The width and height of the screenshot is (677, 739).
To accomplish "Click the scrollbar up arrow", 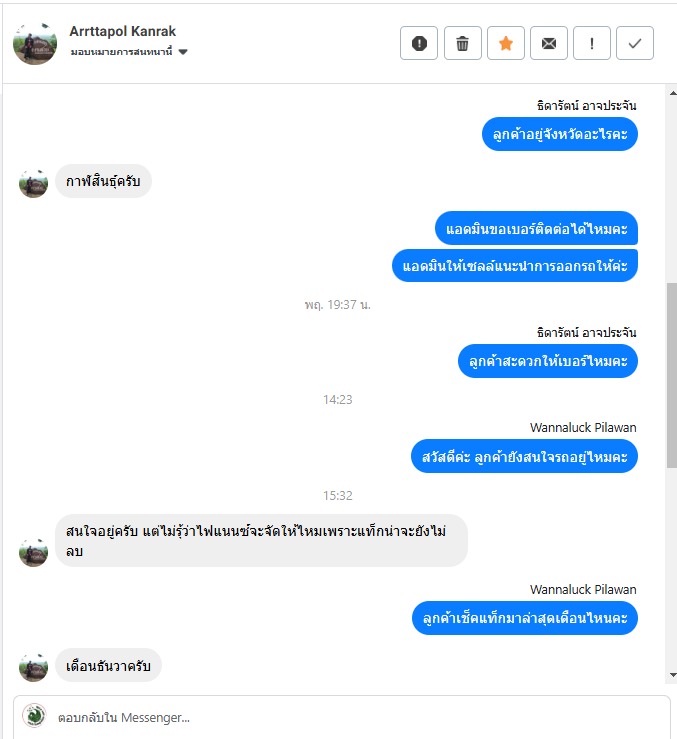I will pos(672,93).
